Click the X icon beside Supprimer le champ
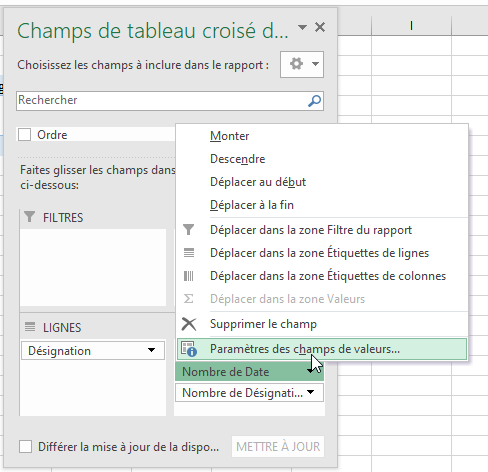Screen dimensions: 488x472 pos(189,324)
